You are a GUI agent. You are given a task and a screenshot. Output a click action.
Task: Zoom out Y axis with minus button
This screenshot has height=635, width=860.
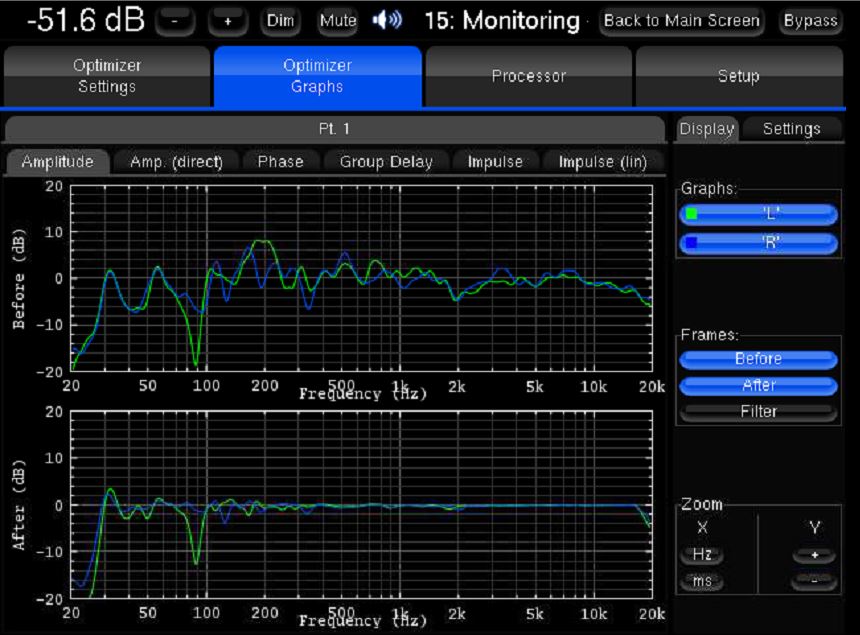pos(813,582)
